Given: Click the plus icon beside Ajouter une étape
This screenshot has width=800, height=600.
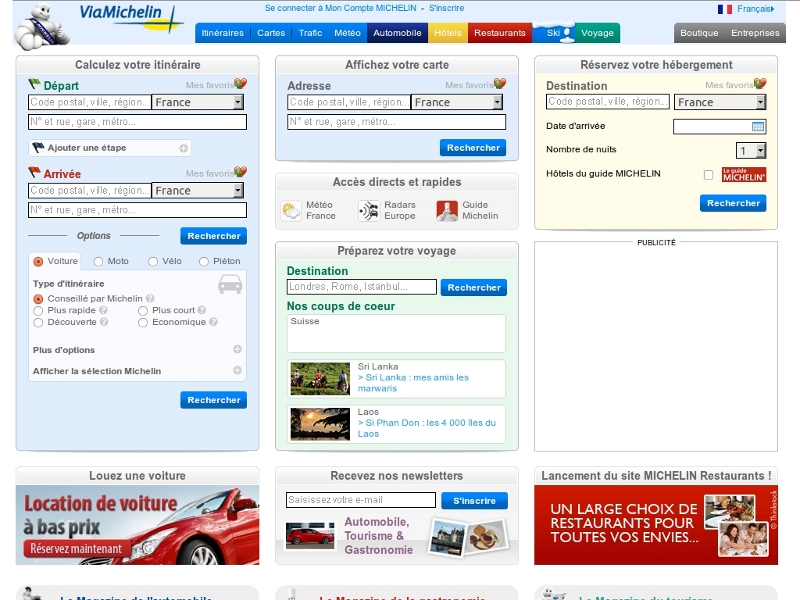Looking at the screenshot, I should (x=183, y=148).
